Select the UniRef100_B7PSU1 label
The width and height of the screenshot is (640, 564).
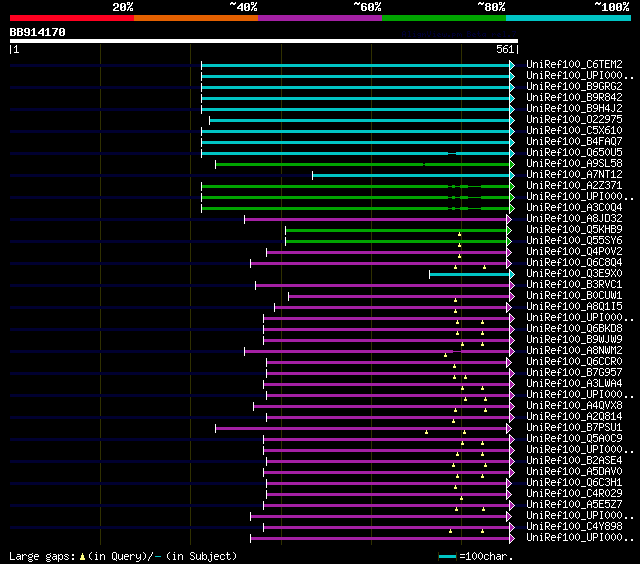point(574,428)
